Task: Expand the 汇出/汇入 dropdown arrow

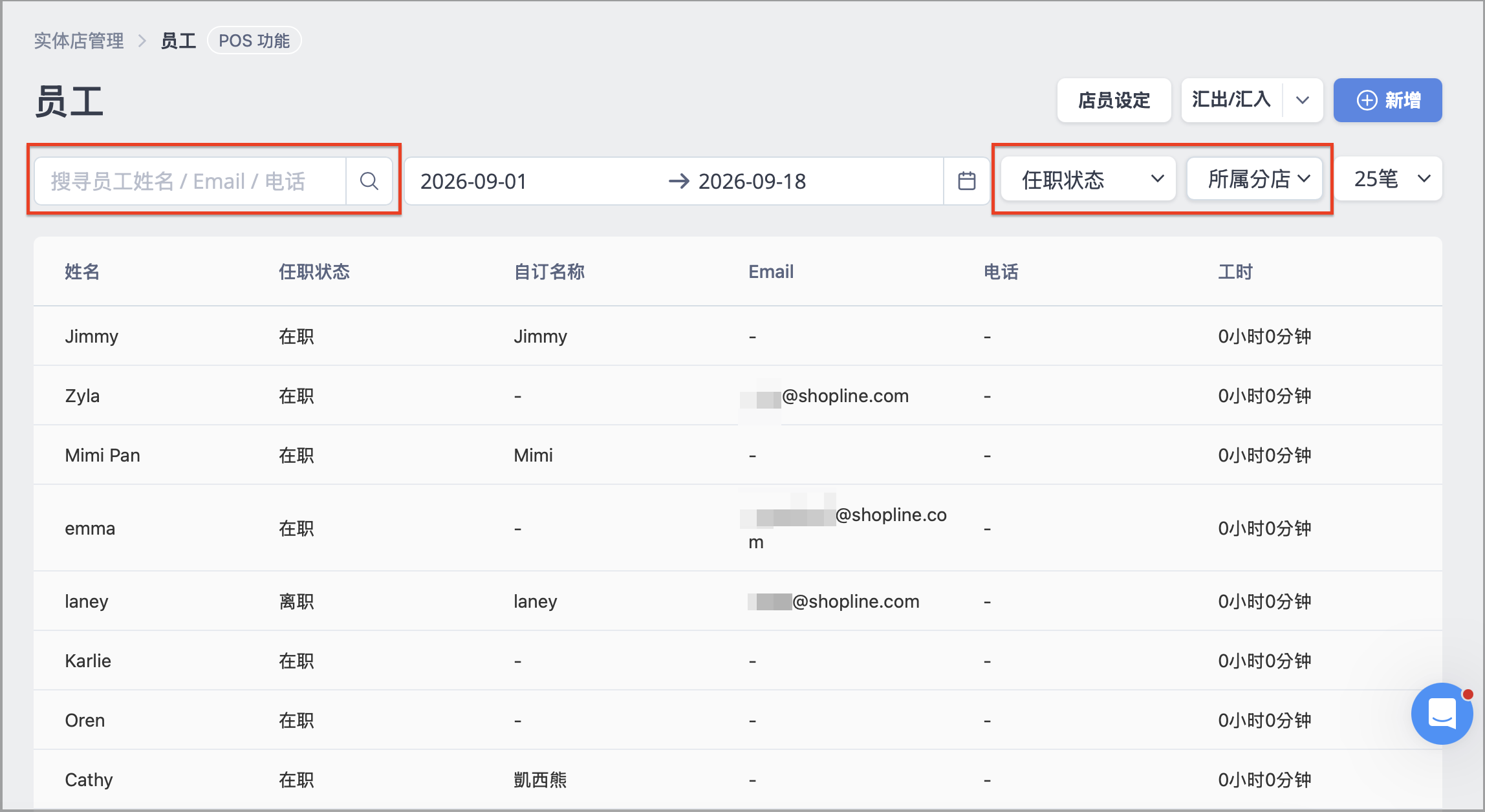Action: coord(1303,100)
